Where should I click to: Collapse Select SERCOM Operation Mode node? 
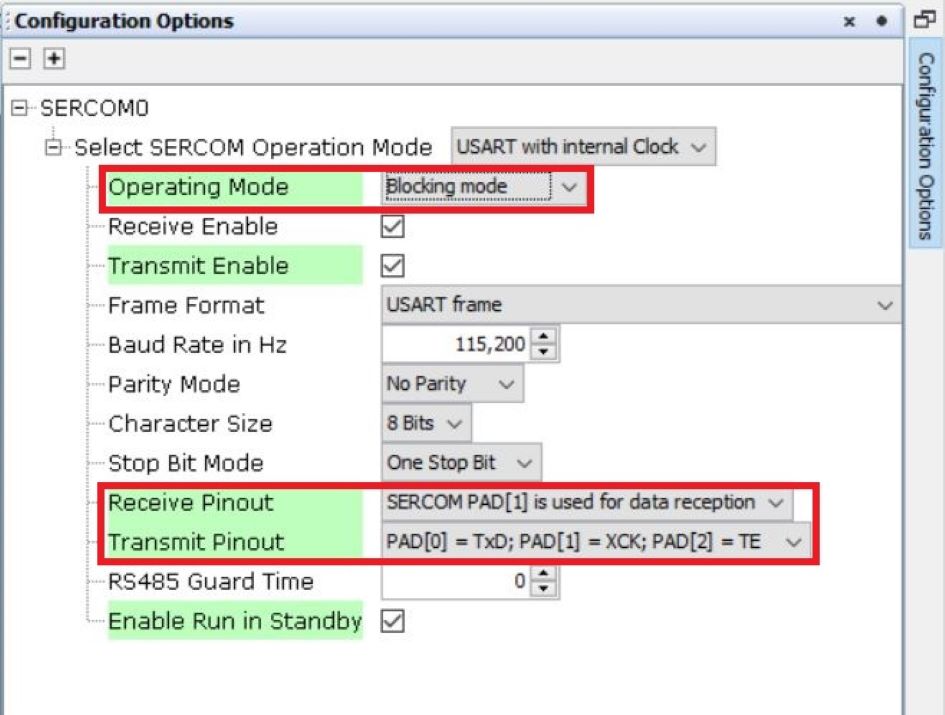click(54, 148)
